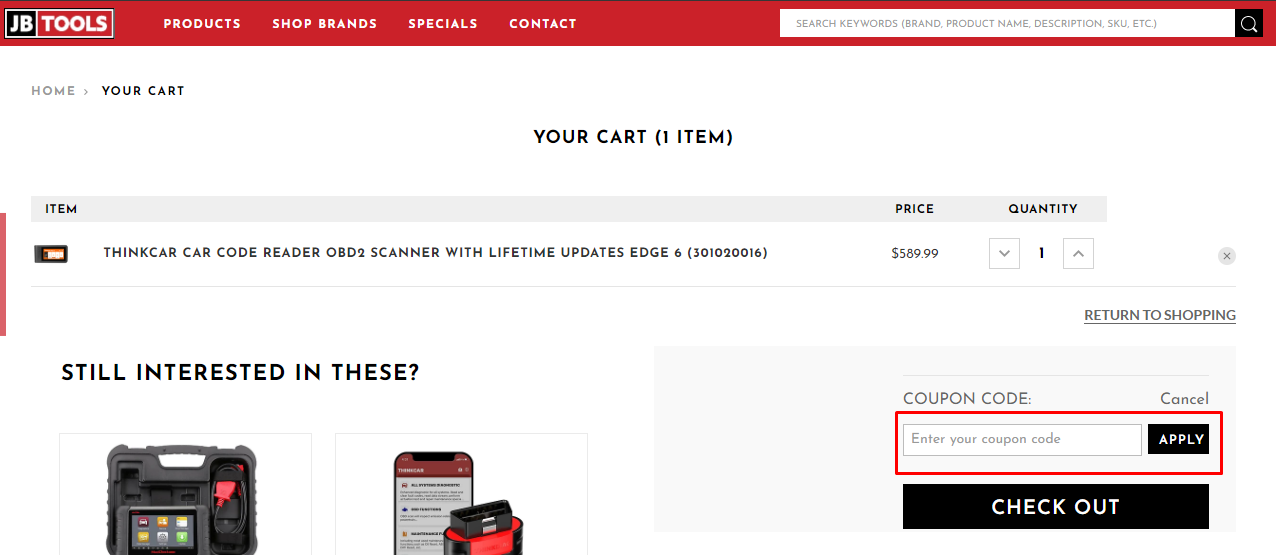The image size is (1276, 555).
Task: Click the search keywords field
Action: [1006, 24]
